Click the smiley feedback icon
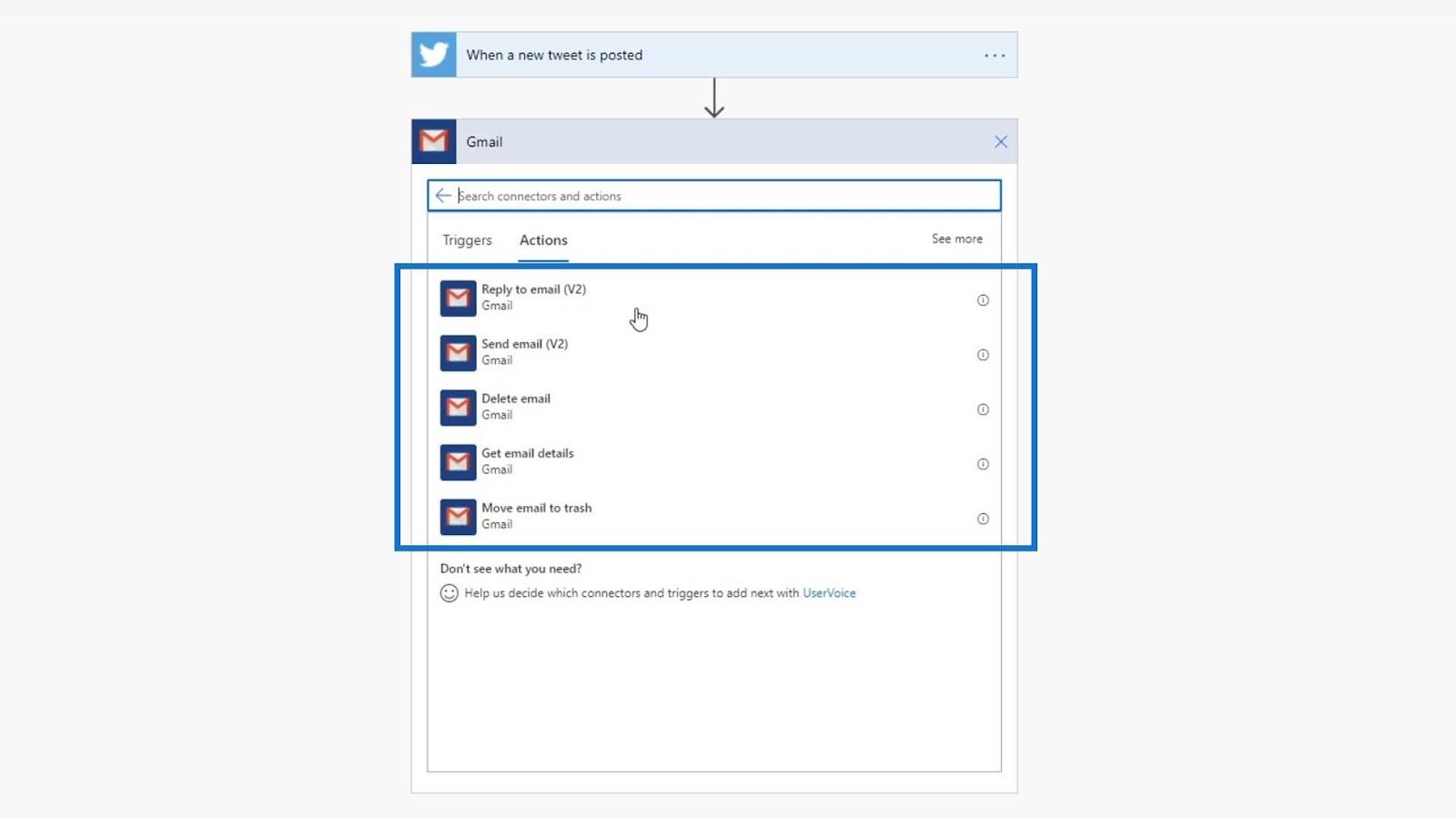The image size is (1456, 819). 449,593
